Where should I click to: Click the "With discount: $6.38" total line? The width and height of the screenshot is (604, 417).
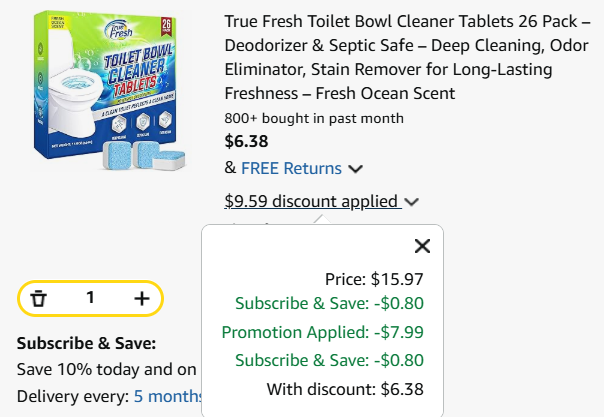click(x=345, y=388)
